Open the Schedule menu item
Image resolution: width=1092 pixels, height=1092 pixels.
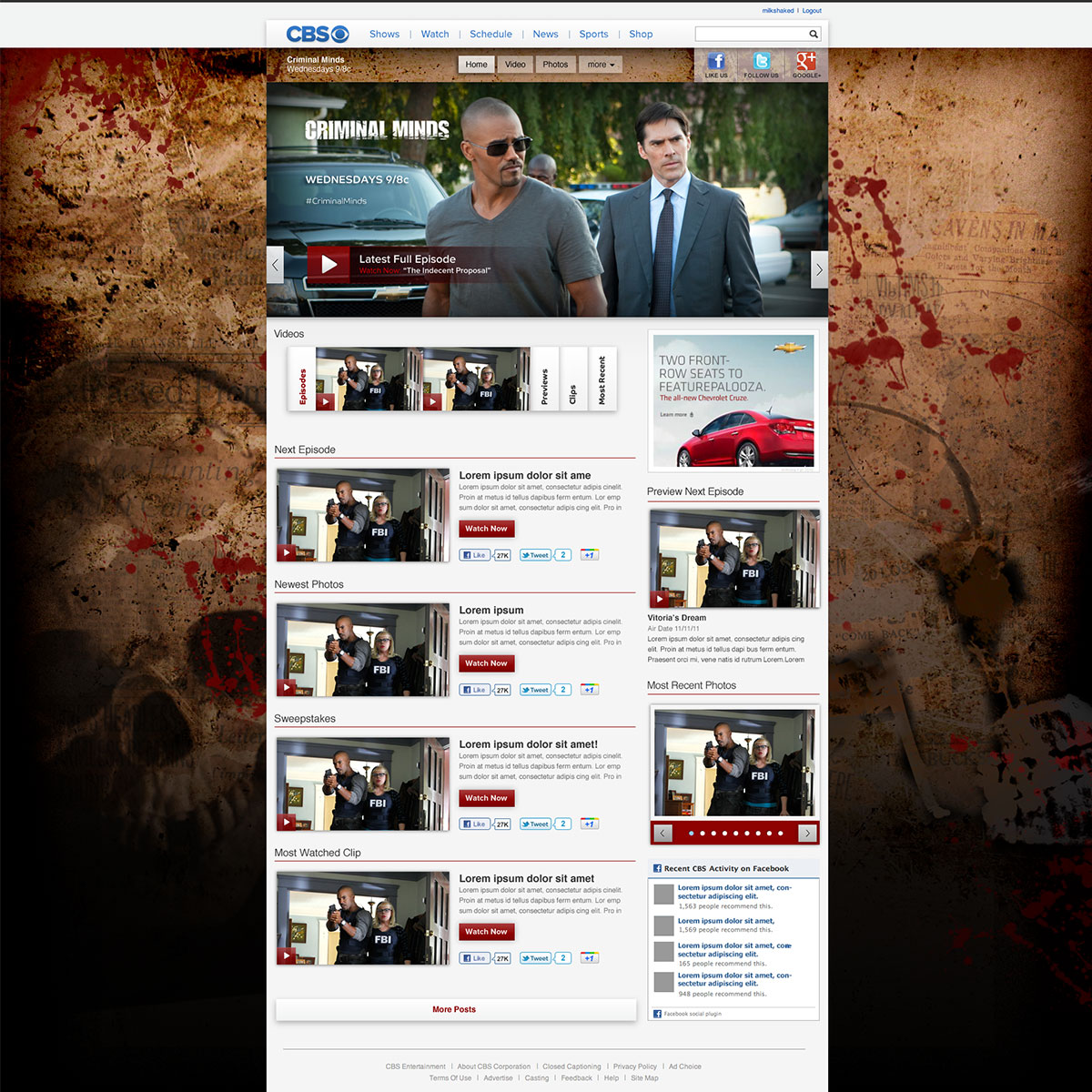[490, 35]
